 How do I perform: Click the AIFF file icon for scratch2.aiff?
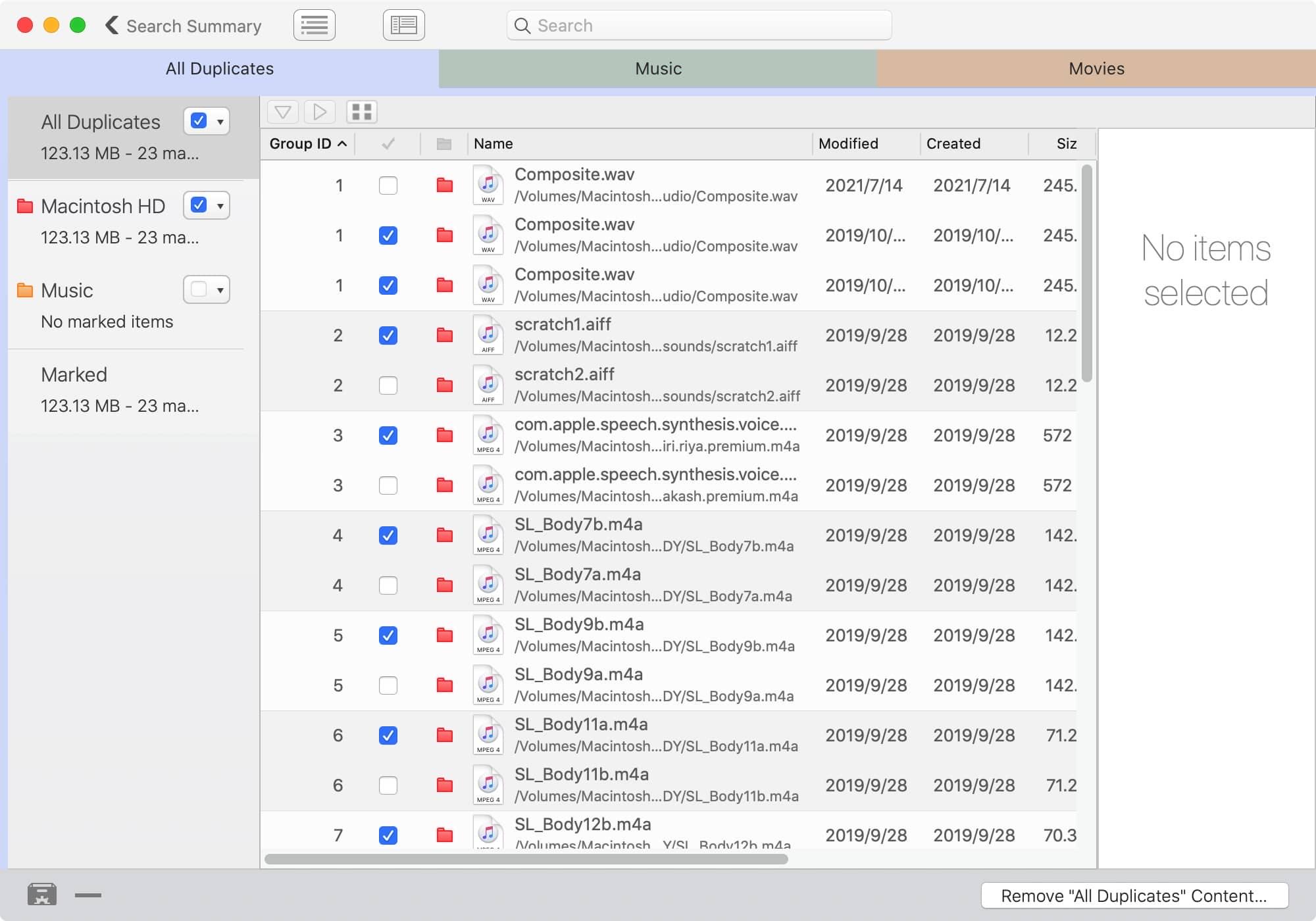[488, 386]
